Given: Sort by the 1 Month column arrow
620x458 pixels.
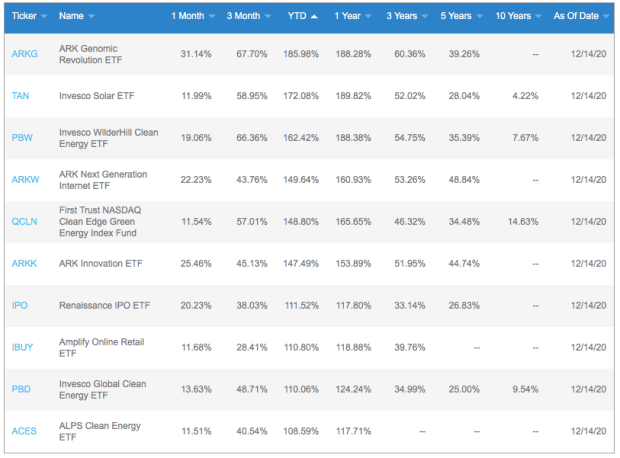Looking at the screenshot, I should [212, 16].
